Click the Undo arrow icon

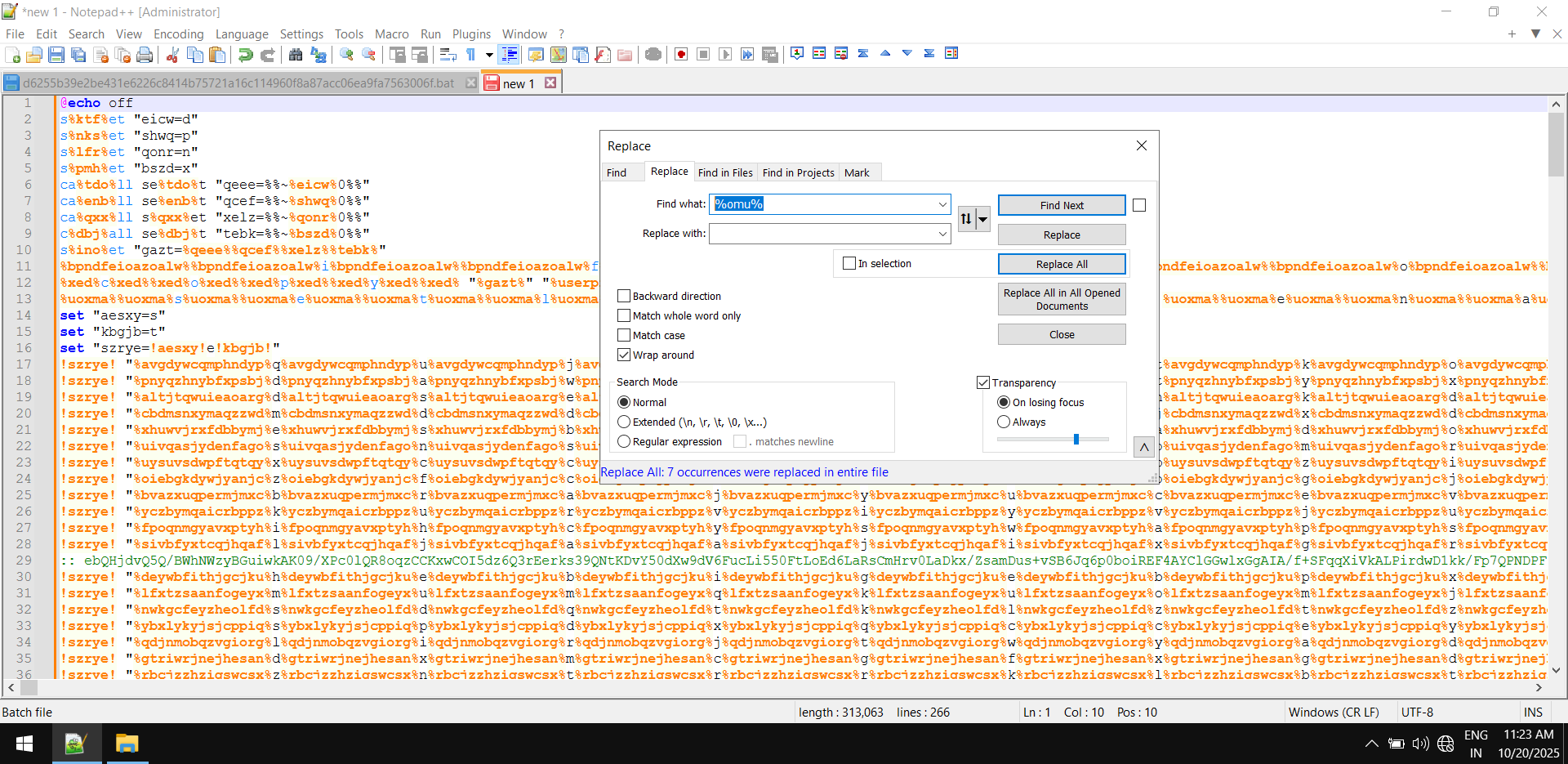(x=245, y=55)
